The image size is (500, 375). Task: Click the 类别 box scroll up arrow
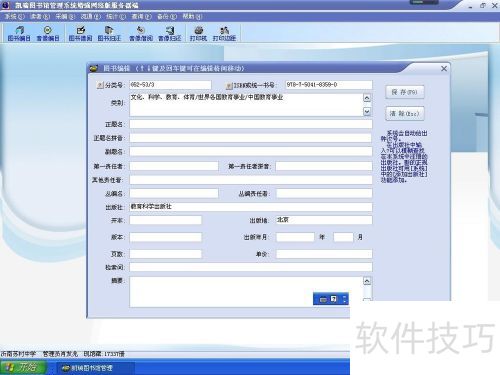(x=367, y=98)
